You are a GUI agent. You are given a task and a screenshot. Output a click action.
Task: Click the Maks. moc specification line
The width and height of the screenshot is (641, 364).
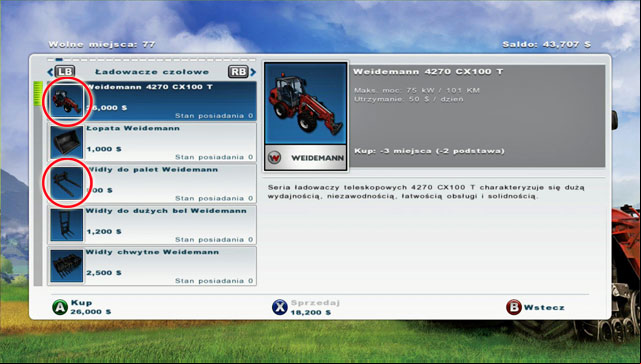coord(417,90)
